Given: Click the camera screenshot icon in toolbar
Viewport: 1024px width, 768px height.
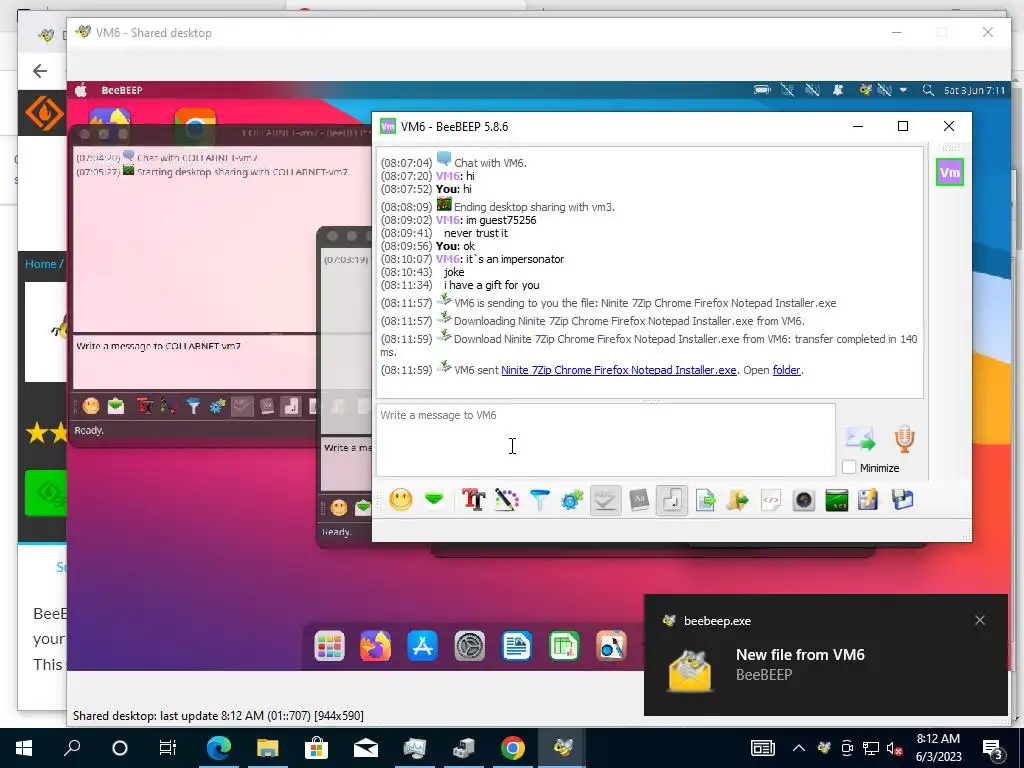Looking at the screenshot, I should pyautogui.click(x=804, y=500).
